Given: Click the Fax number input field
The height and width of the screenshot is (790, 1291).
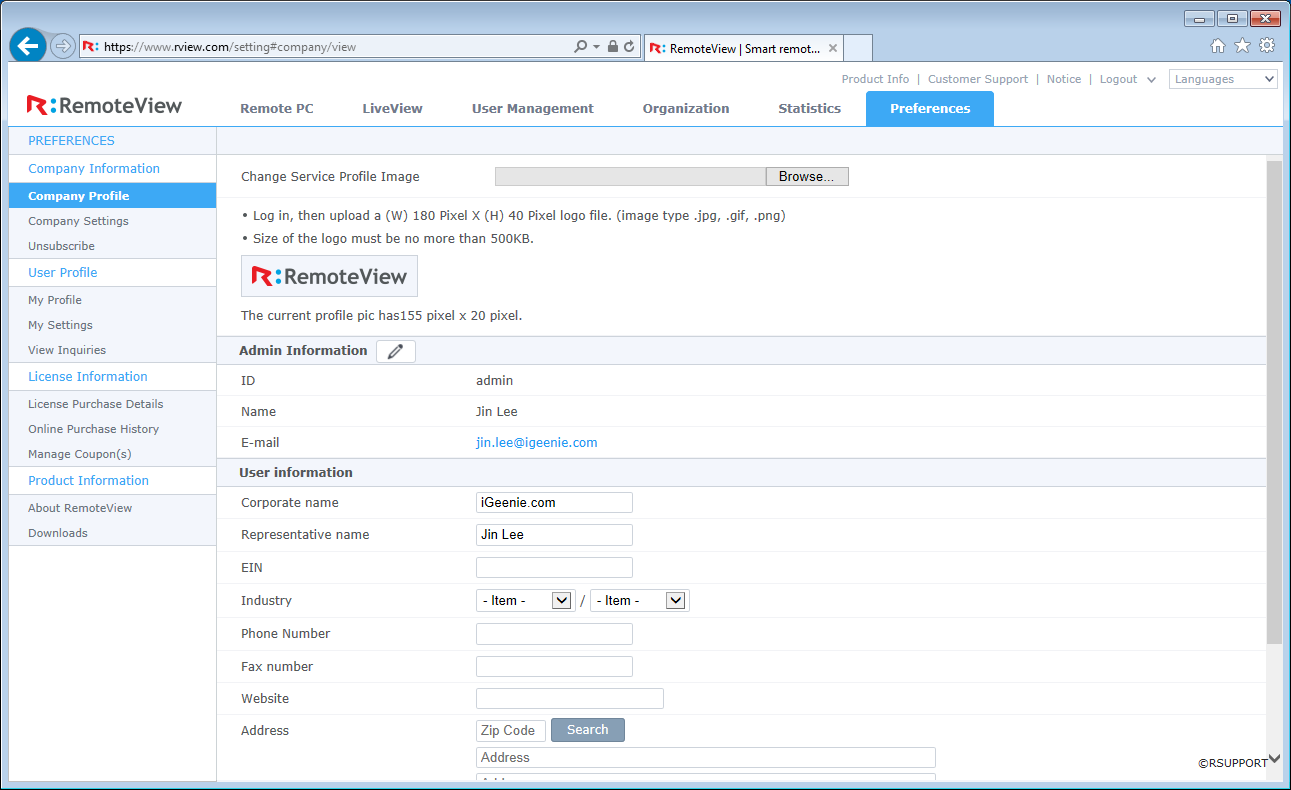Looking at the screenshot, I should point(554,666).
